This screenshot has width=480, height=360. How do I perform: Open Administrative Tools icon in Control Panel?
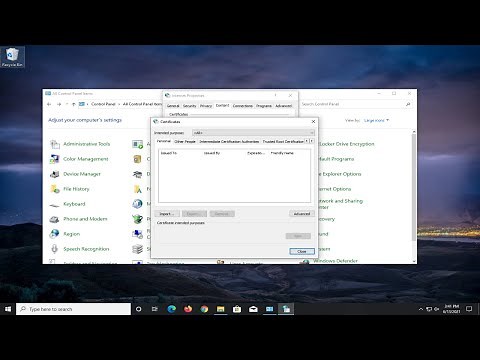(x=55, y=144)
